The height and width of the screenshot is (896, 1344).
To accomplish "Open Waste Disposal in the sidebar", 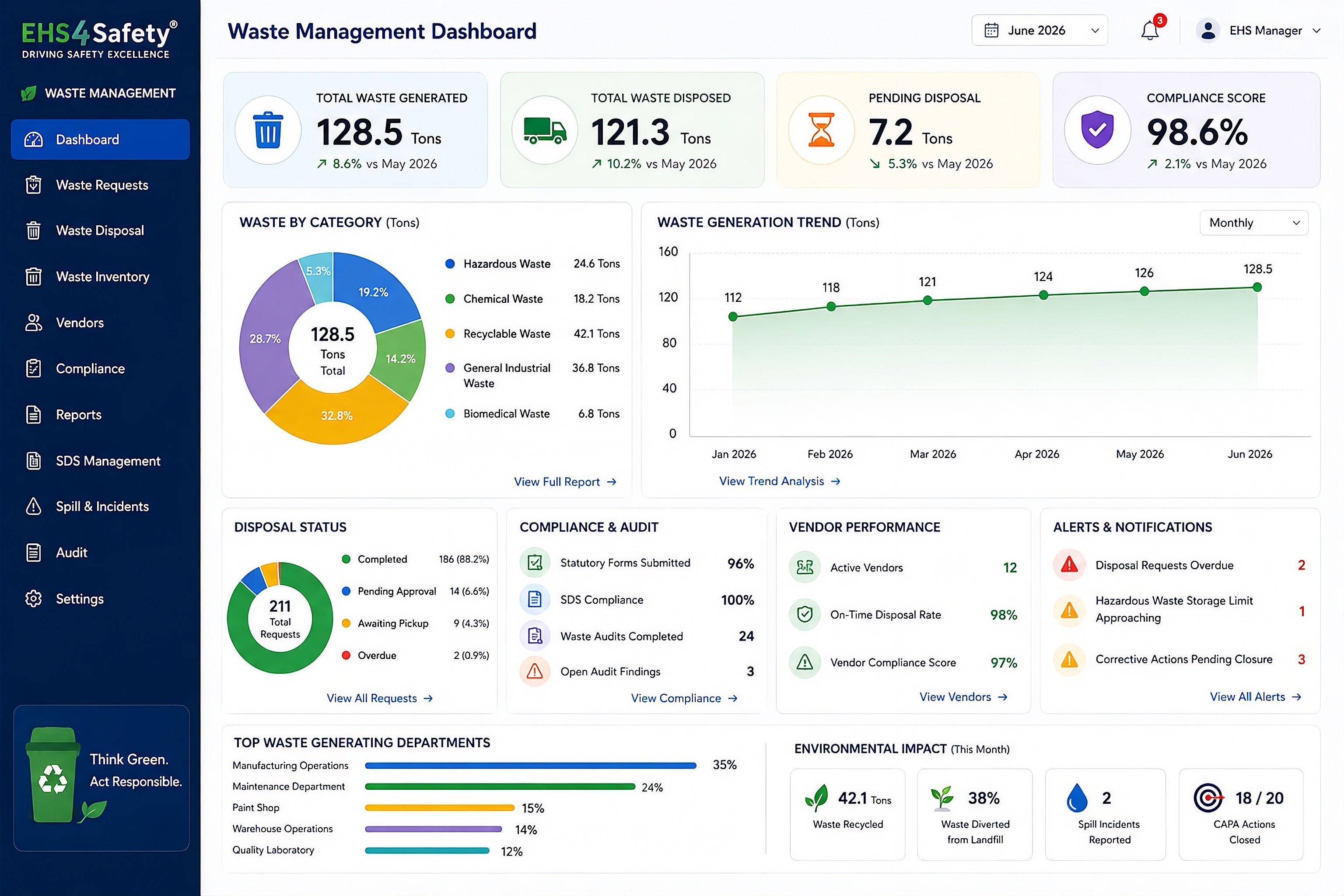I will [100, 231].
